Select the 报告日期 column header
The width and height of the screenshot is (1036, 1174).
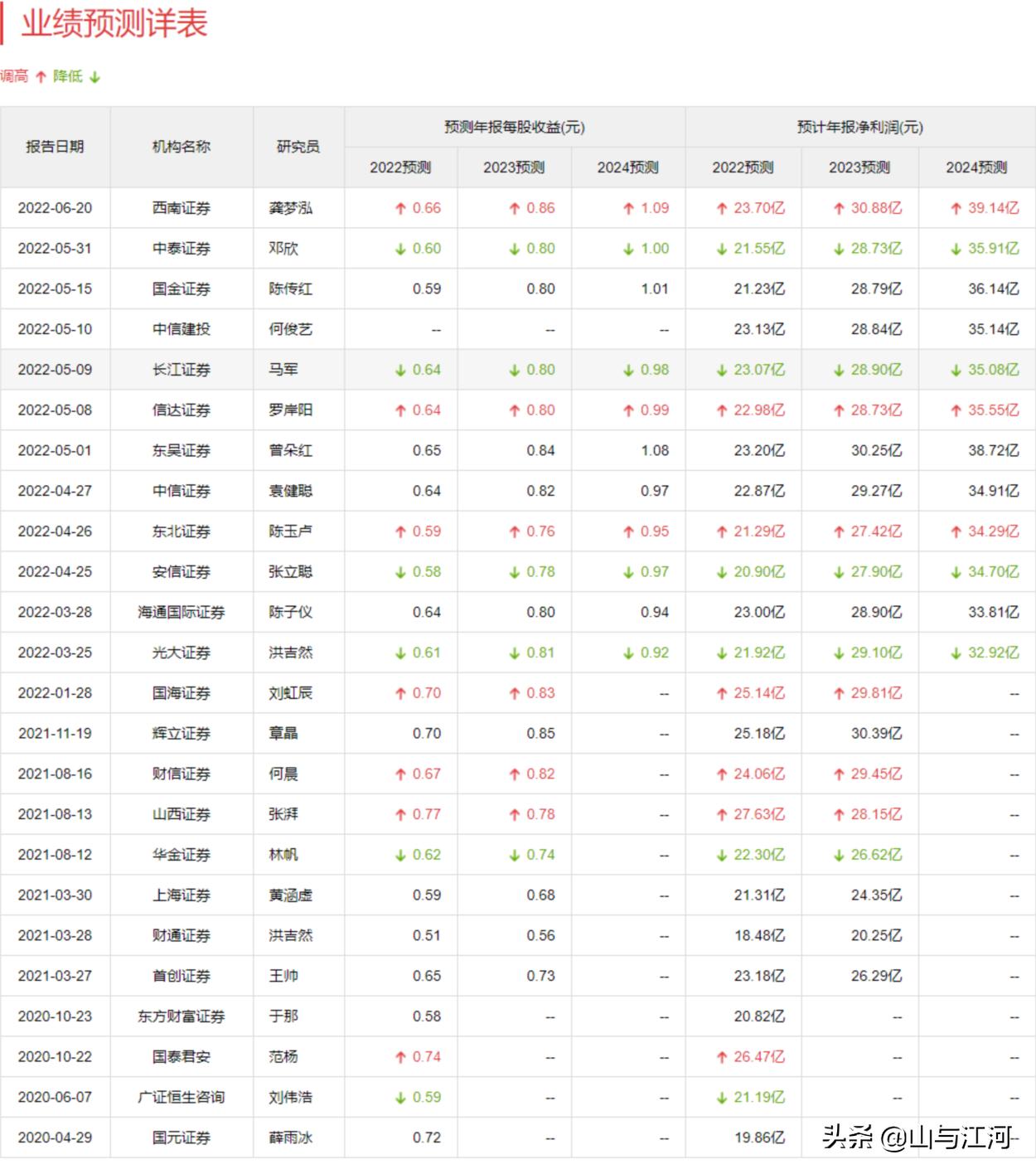(55, 147)
